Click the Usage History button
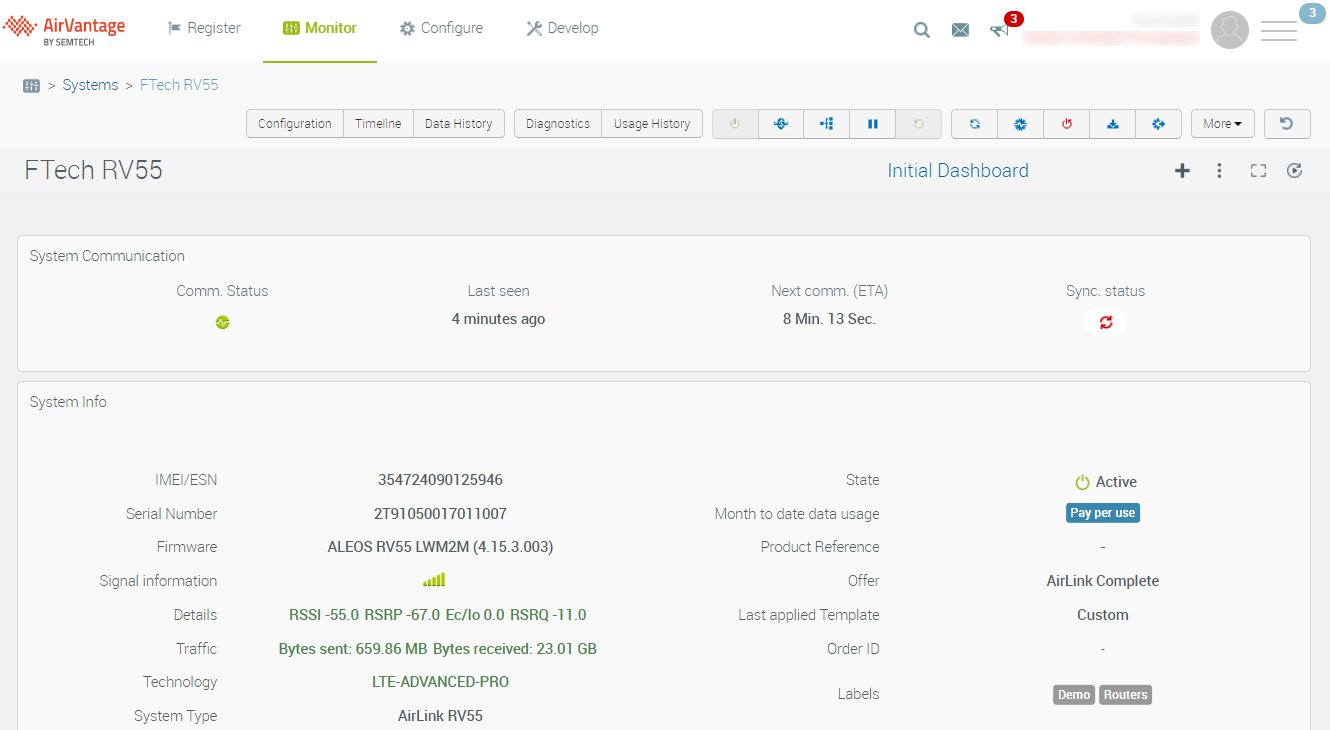 pyautogui.click(x=652, y=124)
